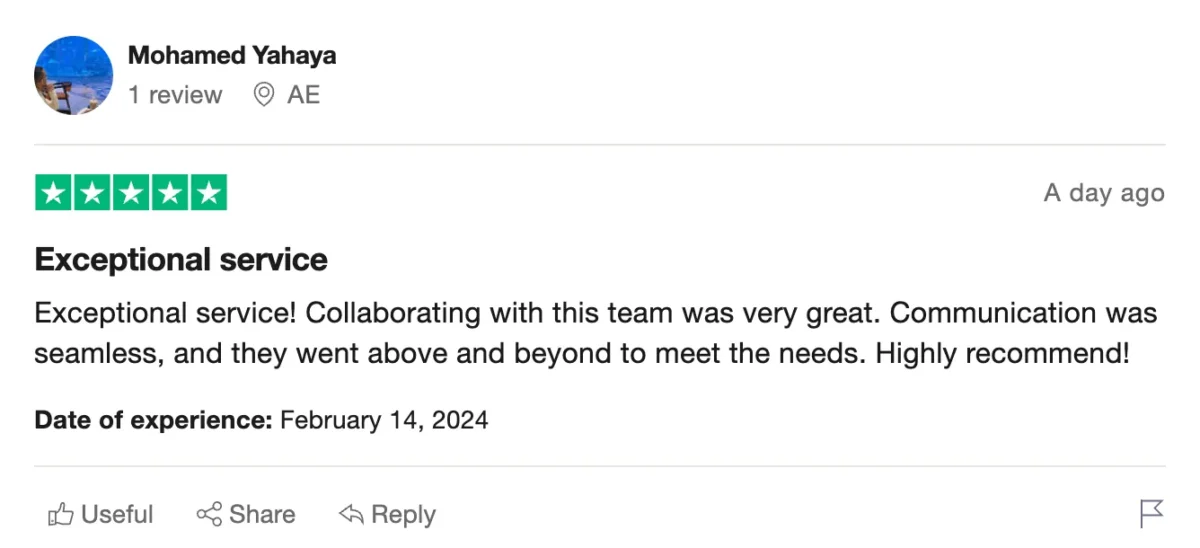Select the fourth green rating star

[x=169, y=193]
